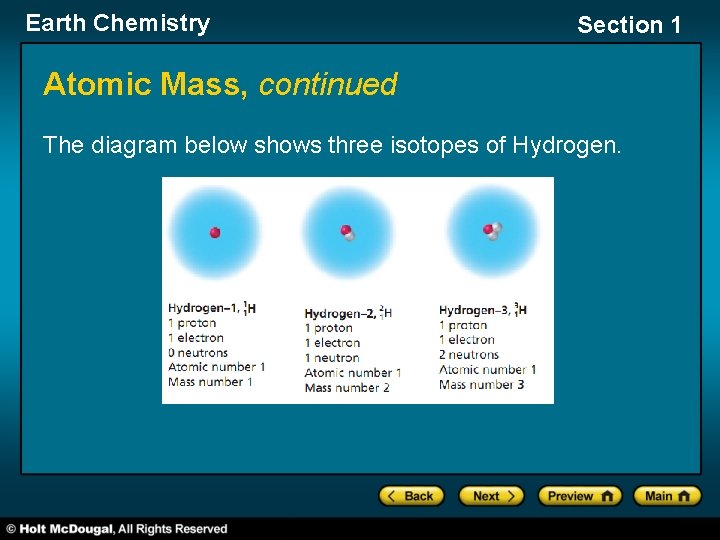Click 'Mass number 3' text
The height and width of the screenshot is (540, 720).
[481, 384]
